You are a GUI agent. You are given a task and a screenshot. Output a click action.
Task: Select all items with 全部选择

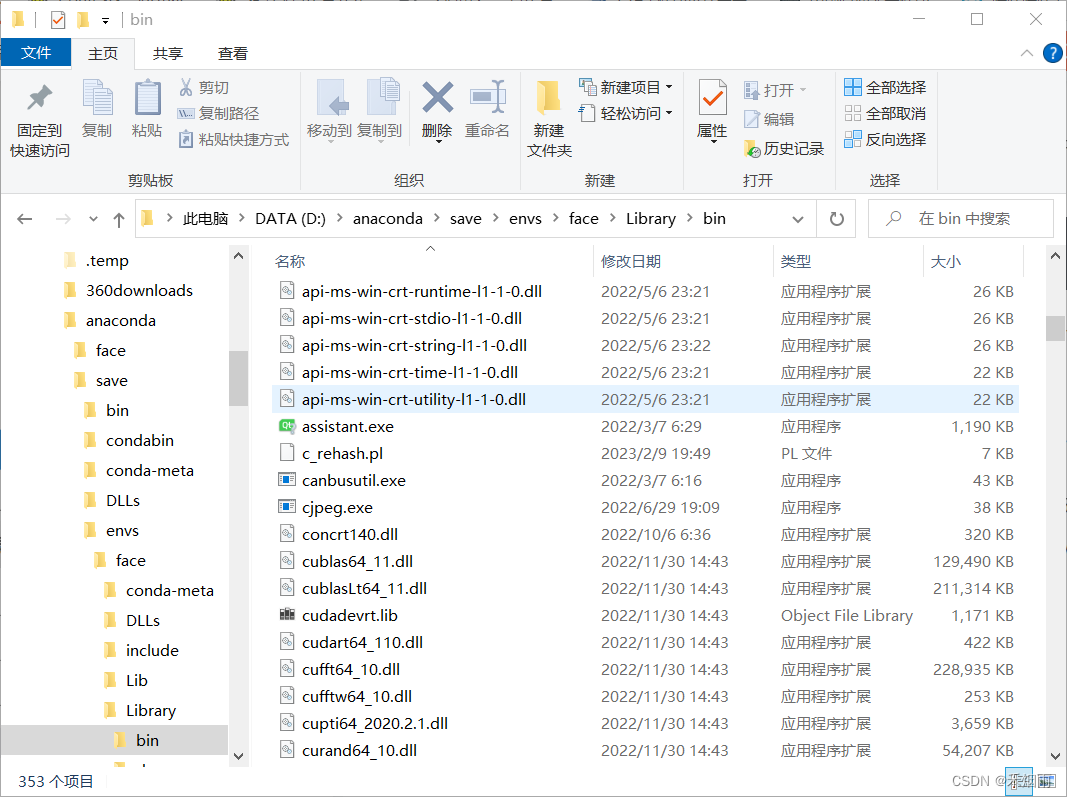(x=885, y=87)
